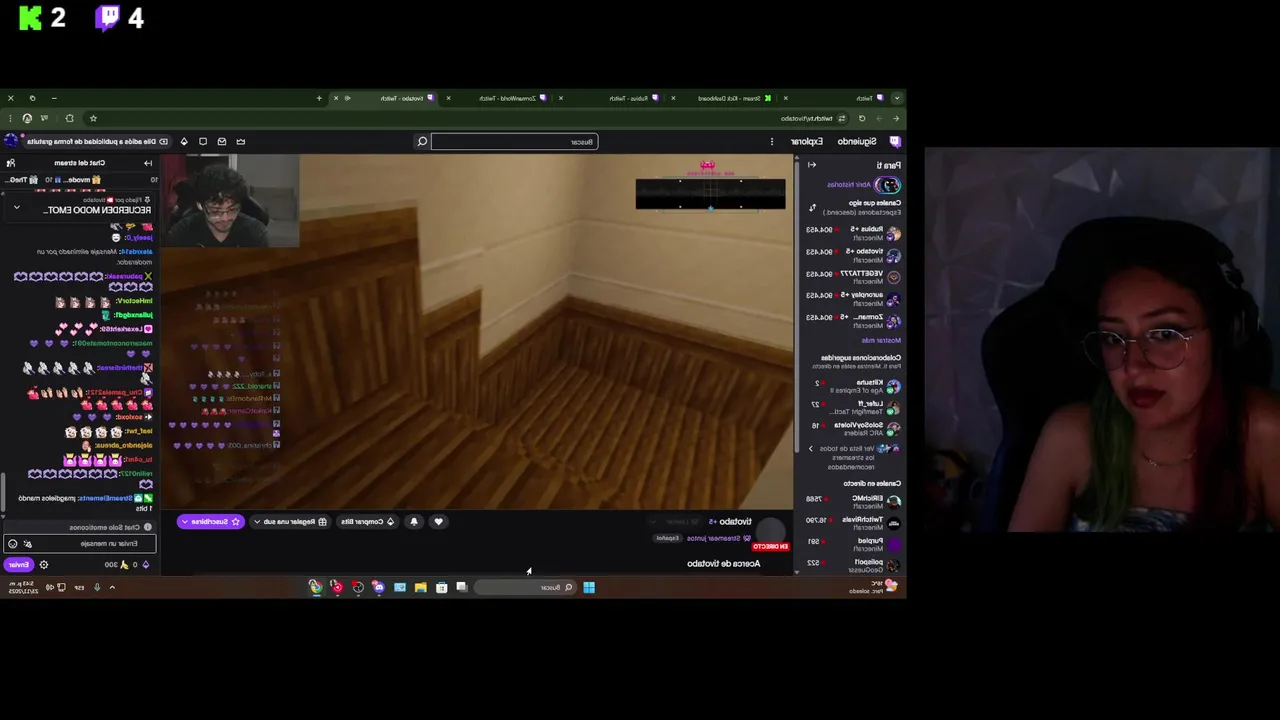This screenshot has width=1280, height=720.
Task: Open the inbox notifications icon
Action: coord(222,141)
